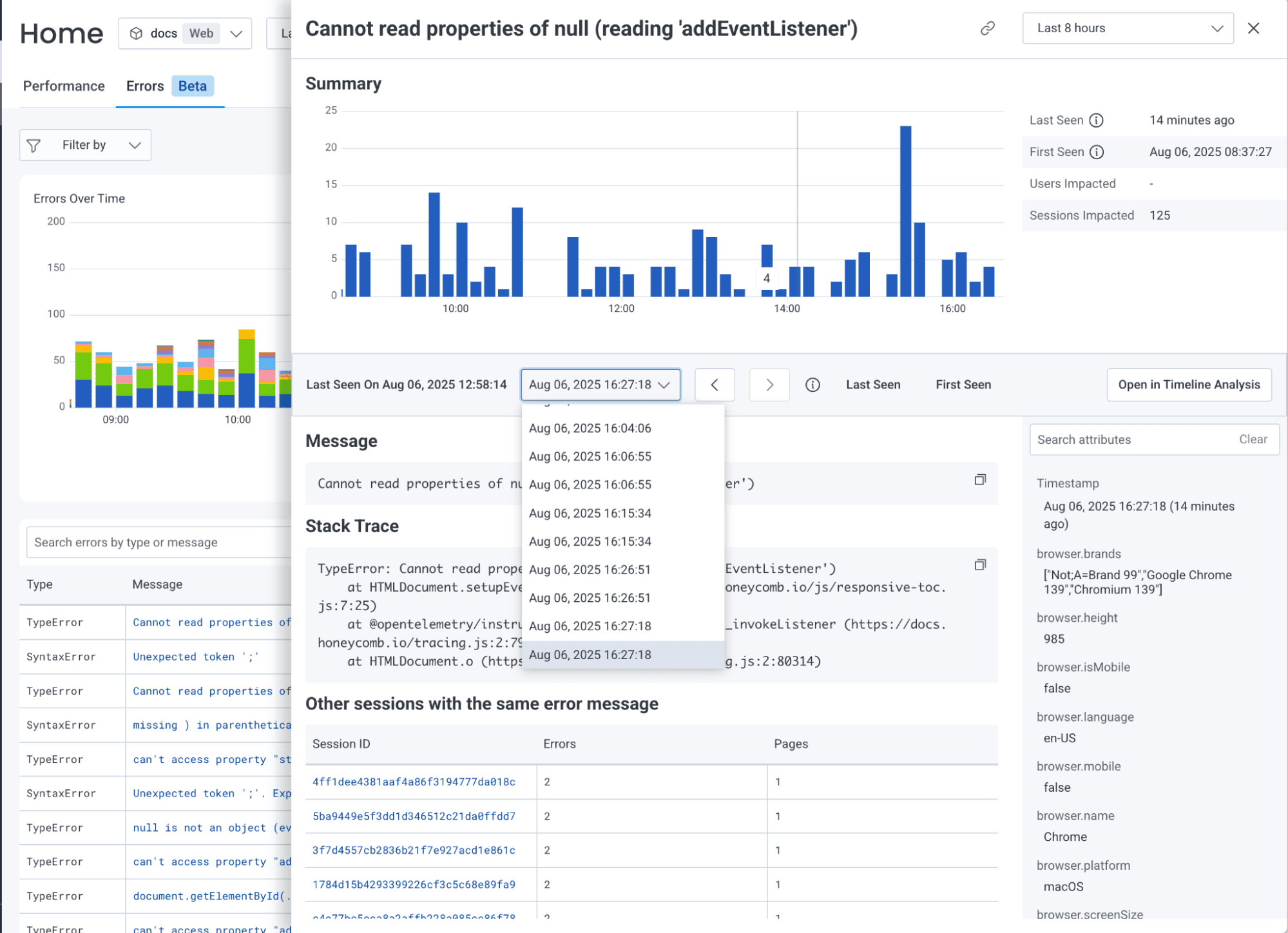Choose occurrence Aug 06, 2025 16:15:34

590,514
